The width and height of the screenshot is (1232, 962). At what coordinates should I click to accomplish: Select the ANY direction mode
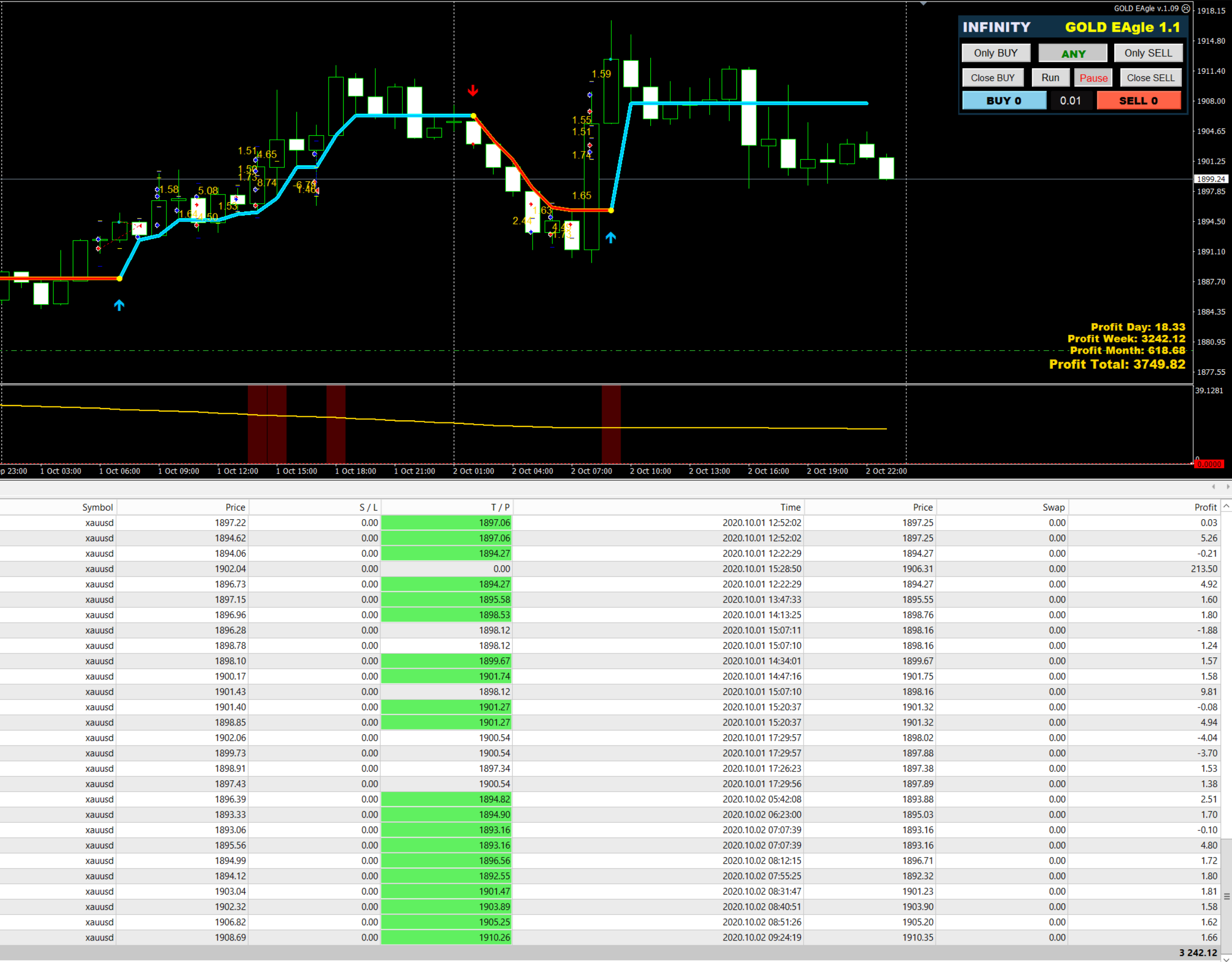pos(1073,54)
